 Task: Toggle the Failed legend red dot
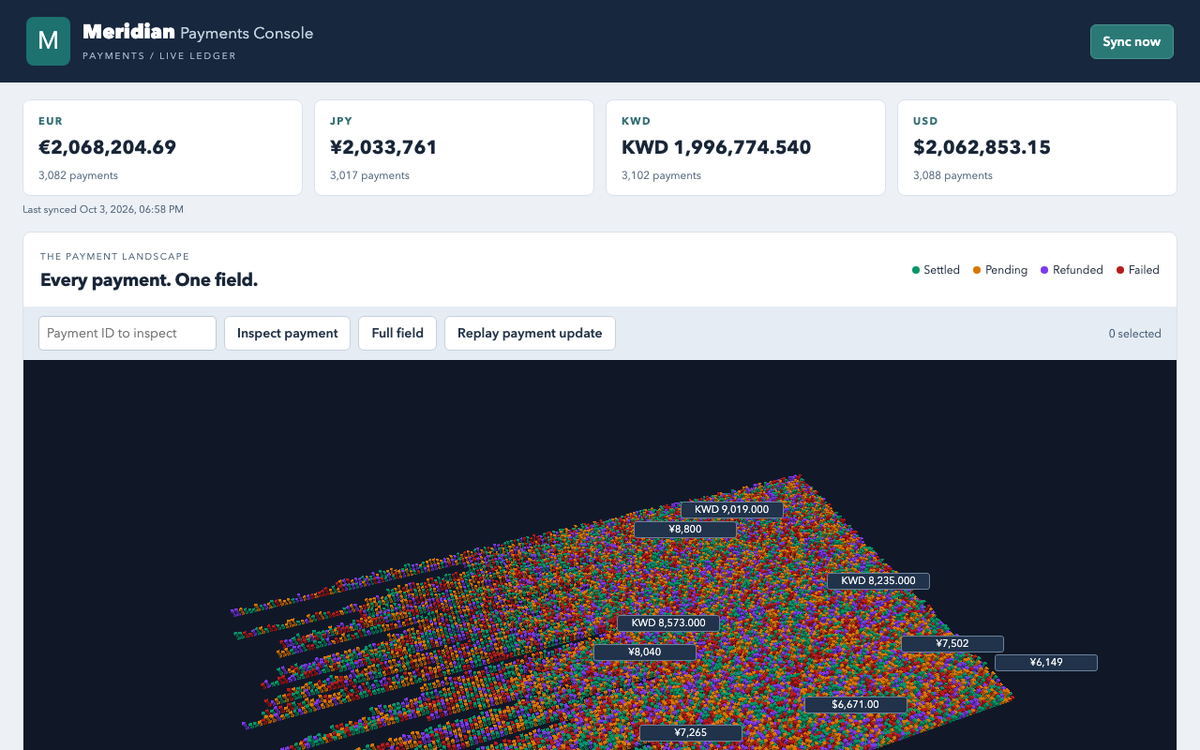pos(1120,270)
